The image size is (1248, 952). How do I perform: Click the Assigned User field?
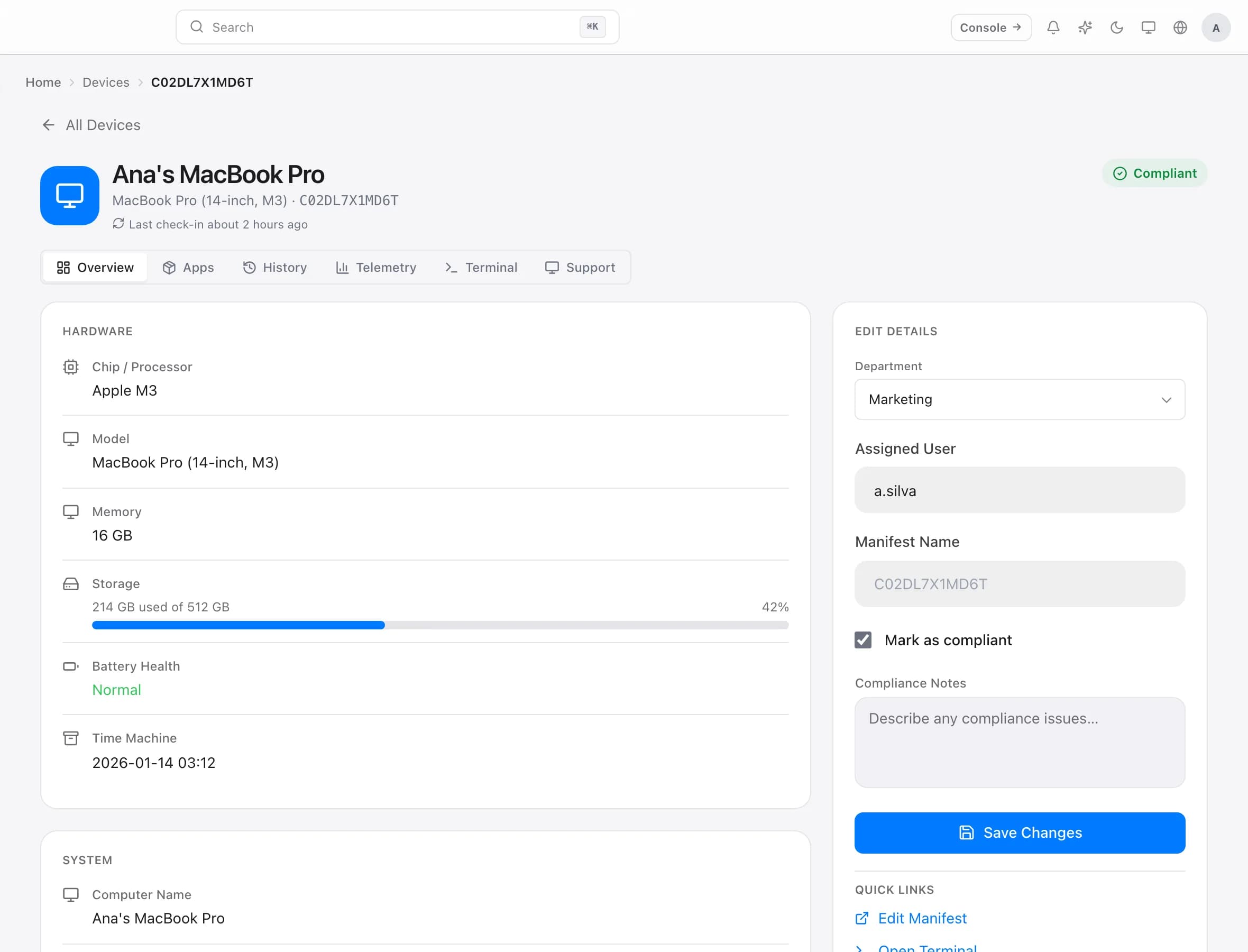click(x=1020, y=490)
